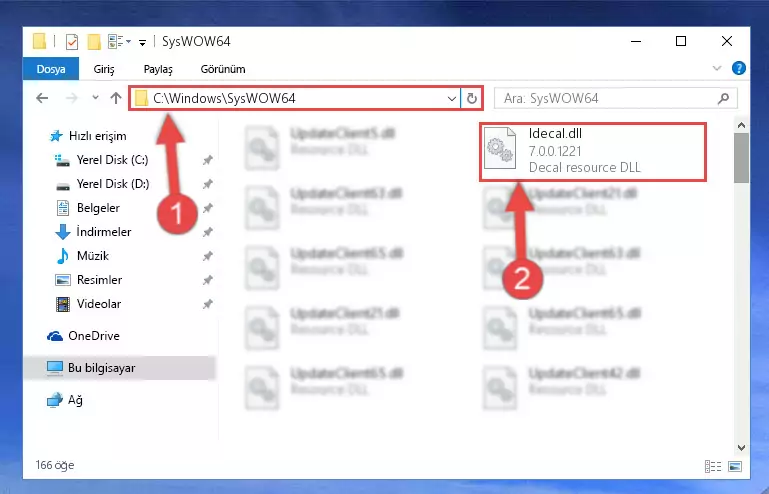769x494 pixels.
Task: Click the Ara: SysWOW64 search box
Action: tap(615, 99)
